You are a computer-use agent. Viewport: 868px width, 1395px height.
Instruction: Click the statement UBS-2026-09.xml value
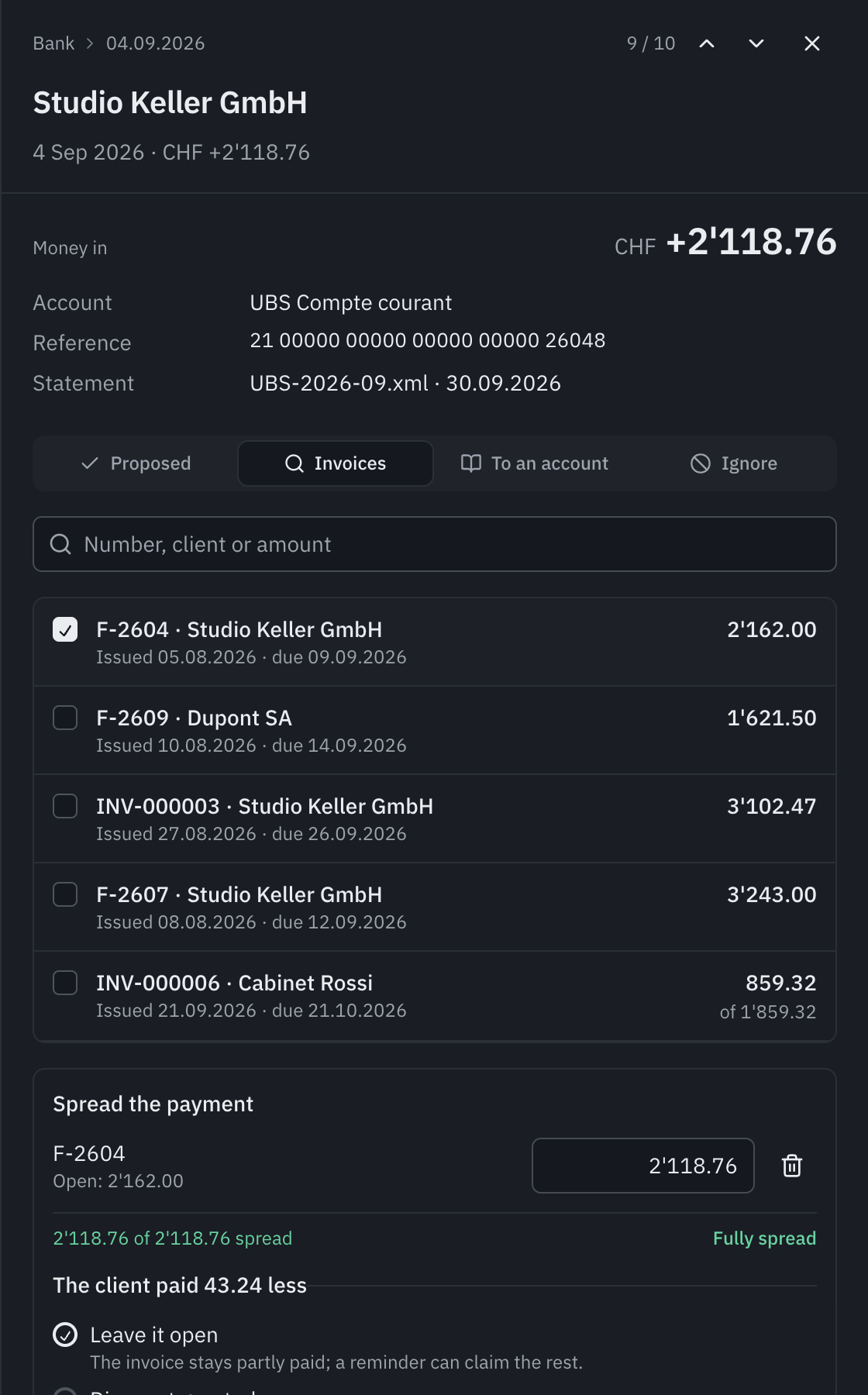coord(405,383)
